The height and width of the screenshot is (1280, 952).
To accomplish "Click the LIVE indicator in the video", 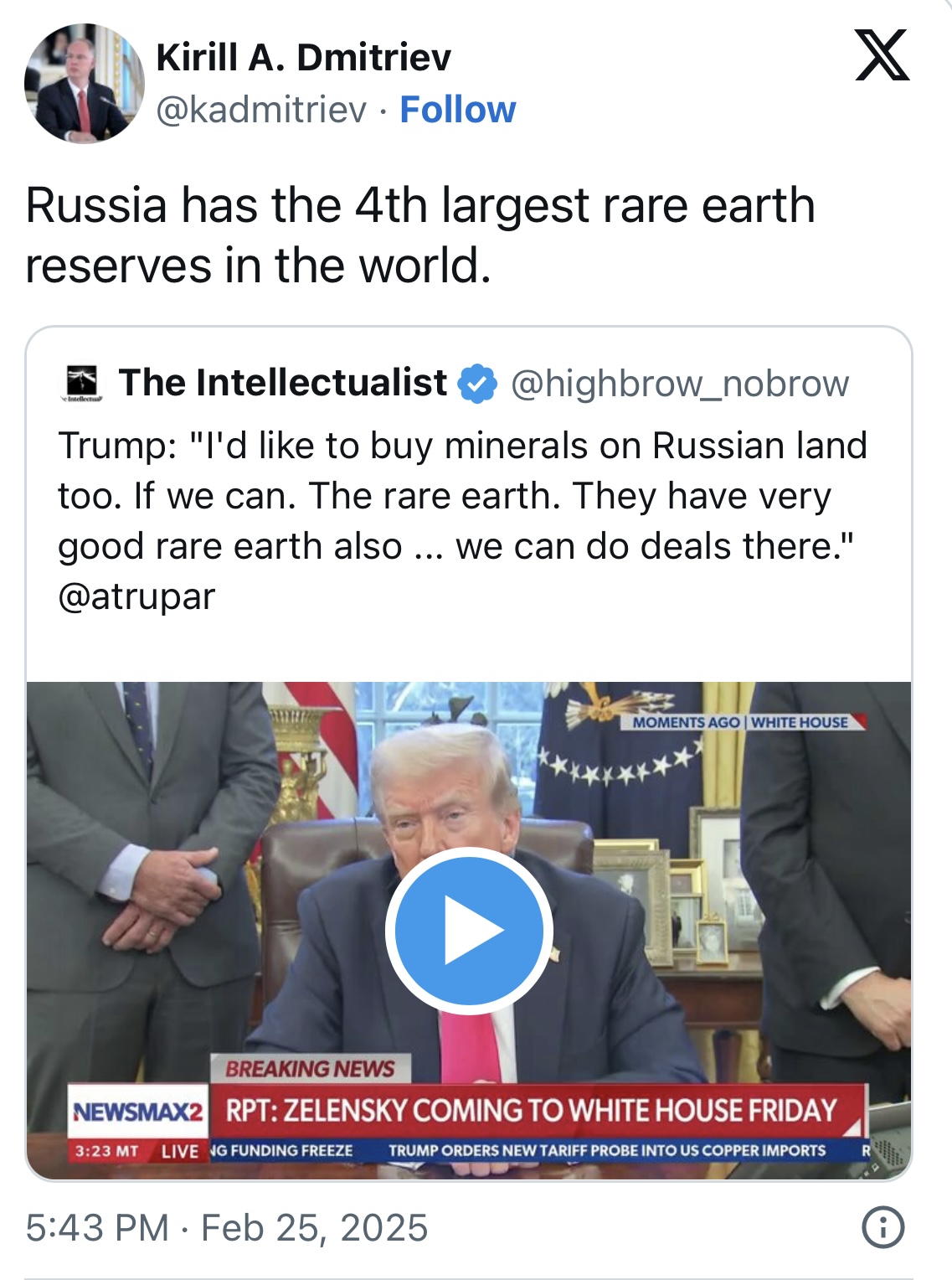I will [179, 1152].
